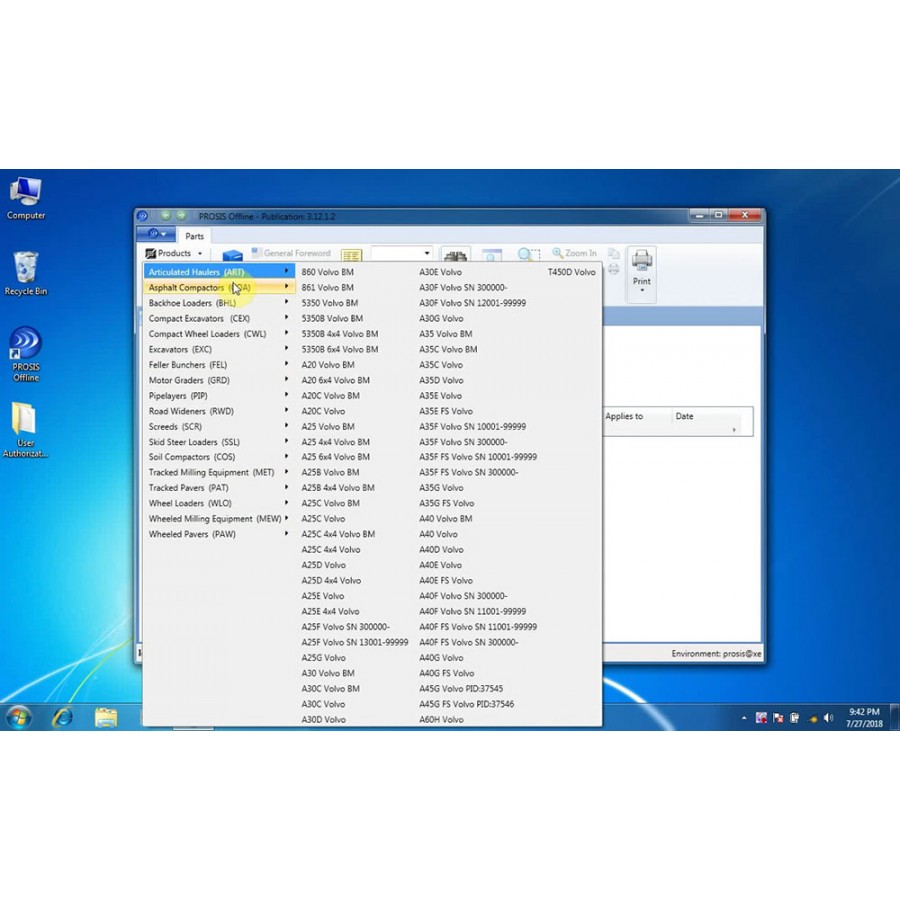Image resolution: width=900 pixels, height=900 pixels.
Task: Switch to the Parts tab
Action: click(194, 236)
